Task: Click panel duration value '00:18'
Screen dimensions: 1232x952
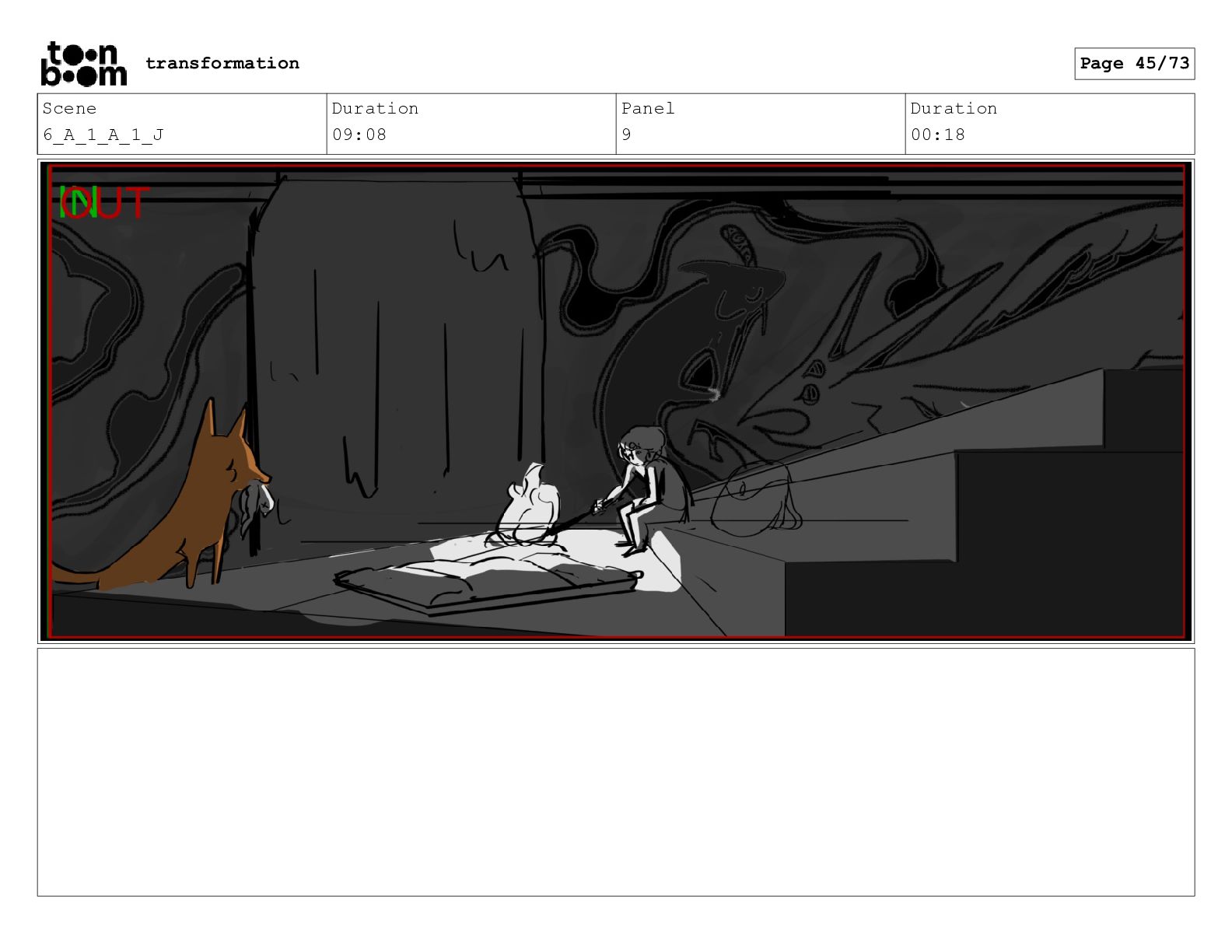Action: 938,135
